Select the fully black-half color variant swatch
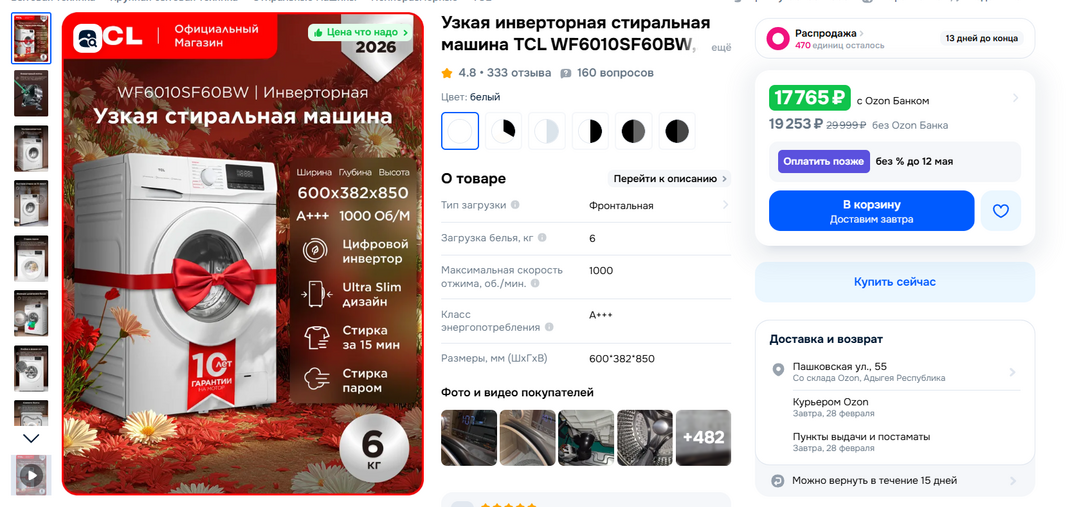This screenshot has width=1090, height=507. click(589, 131)
